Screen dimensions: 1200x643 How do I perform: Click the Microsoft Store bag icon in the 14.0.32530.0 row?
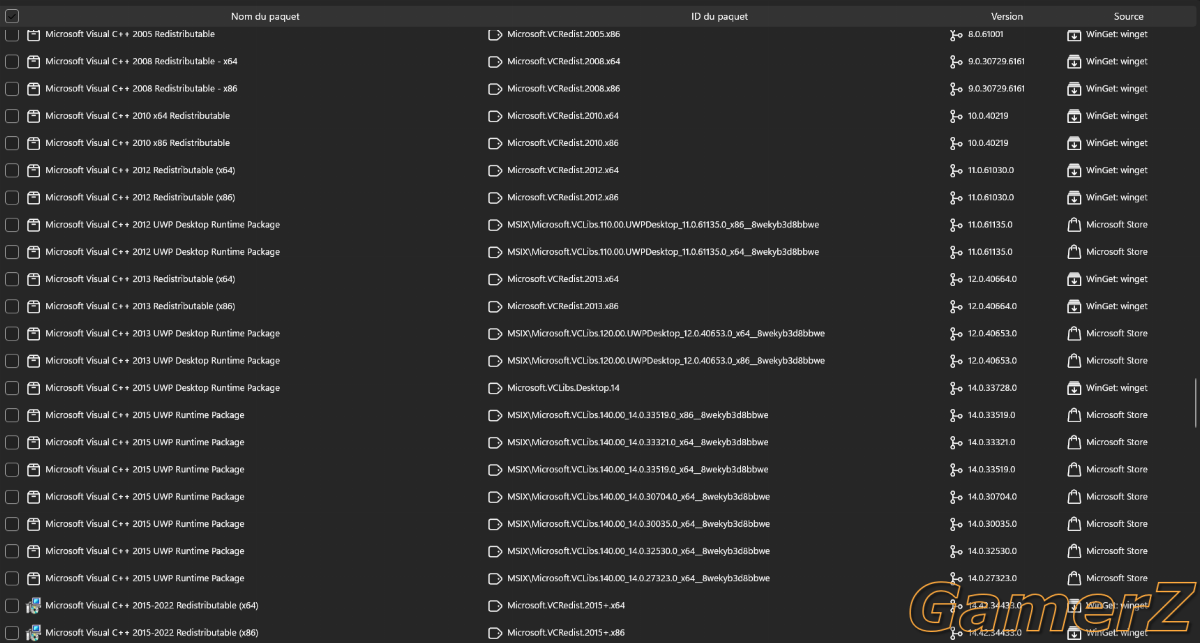(x=1074, y=551)
